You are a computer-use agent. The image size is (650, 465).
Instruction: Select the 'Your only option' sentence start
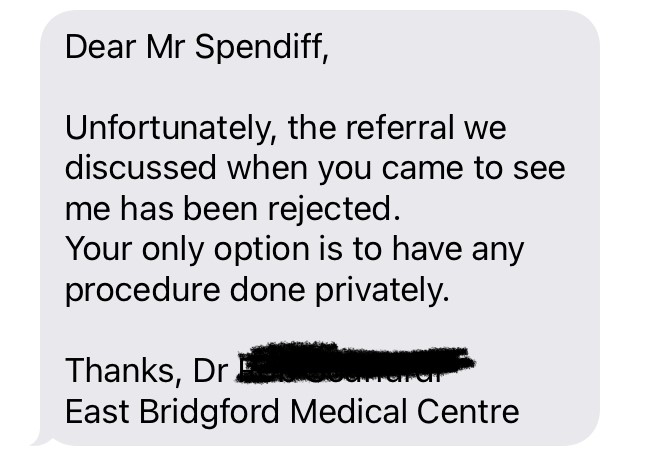pos(187,250)
